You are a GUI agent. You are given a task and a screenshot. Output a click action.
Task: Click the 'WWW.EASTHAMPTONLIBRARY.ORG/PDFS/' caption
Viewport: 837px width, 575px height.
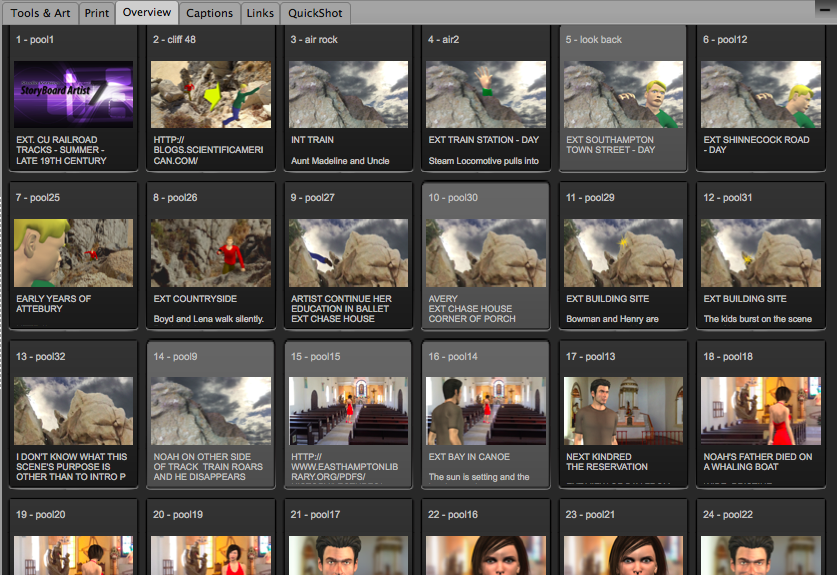coord(344,471)
